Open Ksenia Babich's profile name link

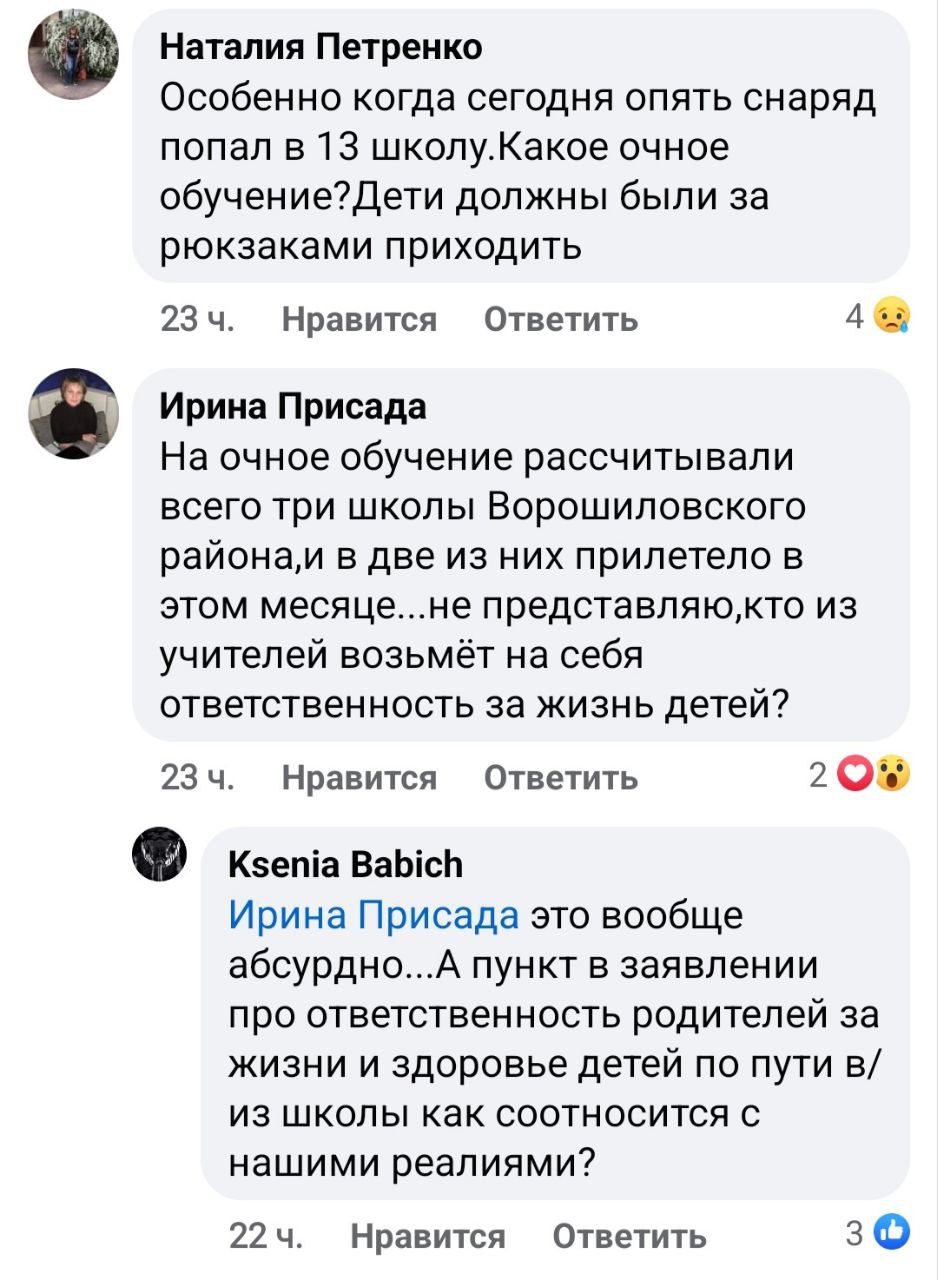pyautogui.click(x=346, y=864)
